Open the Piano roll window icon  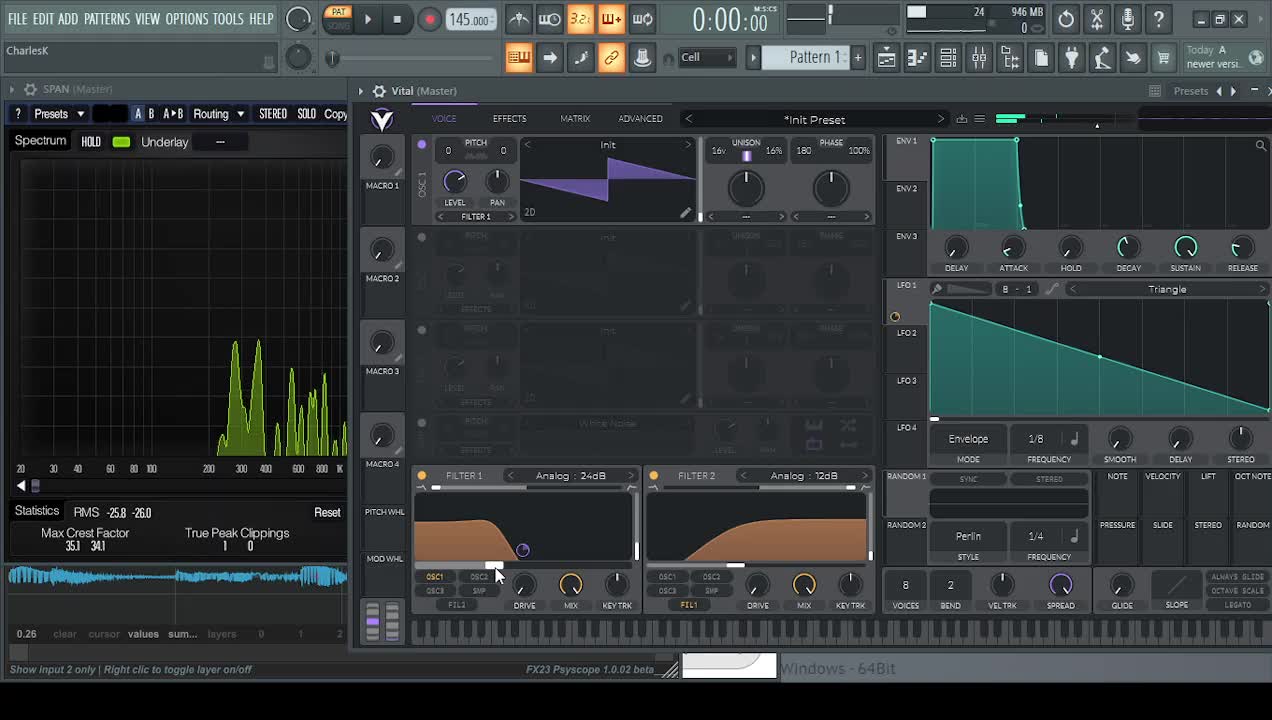click(x=917, y=58)
